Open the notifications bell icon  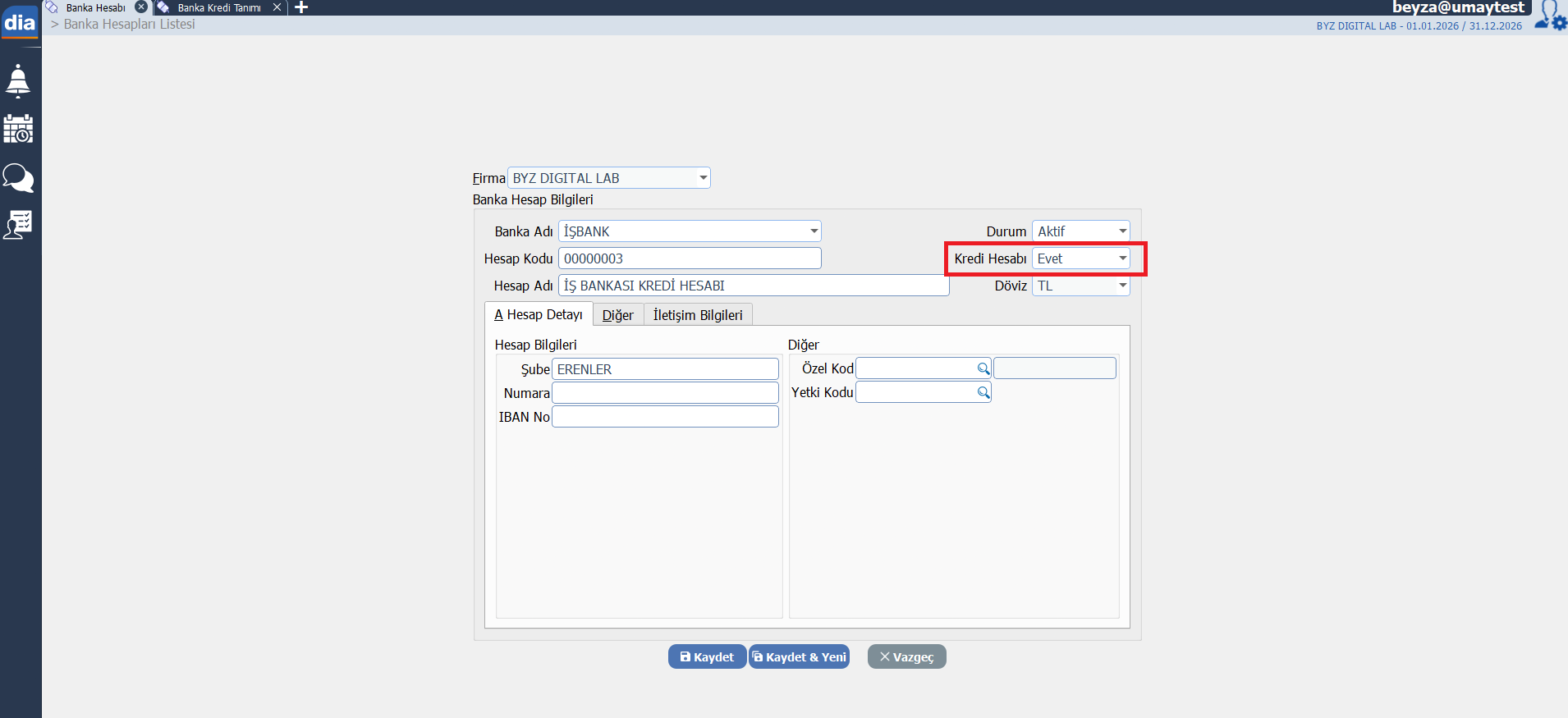point(18,81)
